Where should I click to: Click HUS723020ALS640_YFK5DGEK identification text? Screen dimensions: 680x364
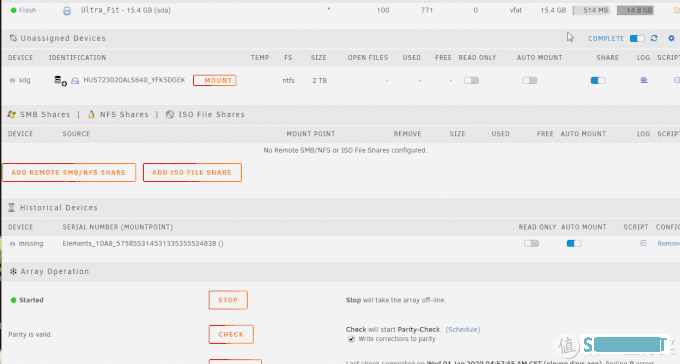[x=134, y=80]
